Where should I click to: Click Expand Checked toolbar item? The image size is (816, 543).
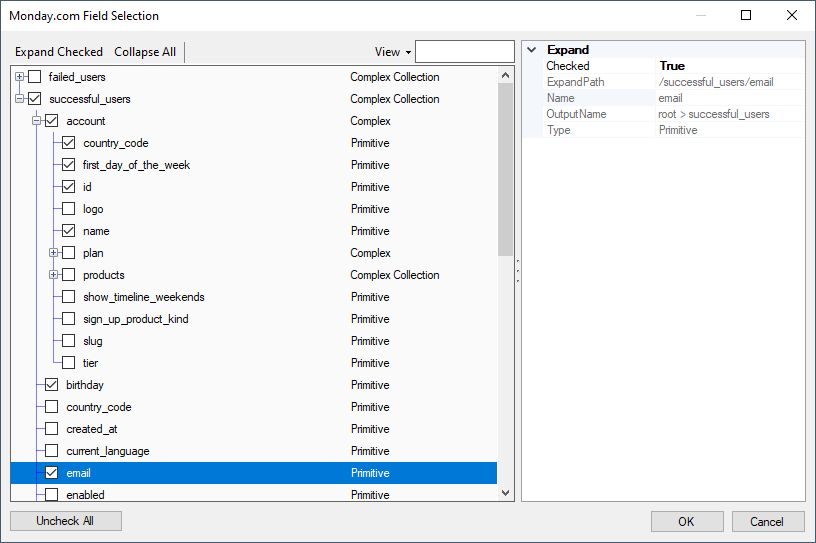[59, 52]
